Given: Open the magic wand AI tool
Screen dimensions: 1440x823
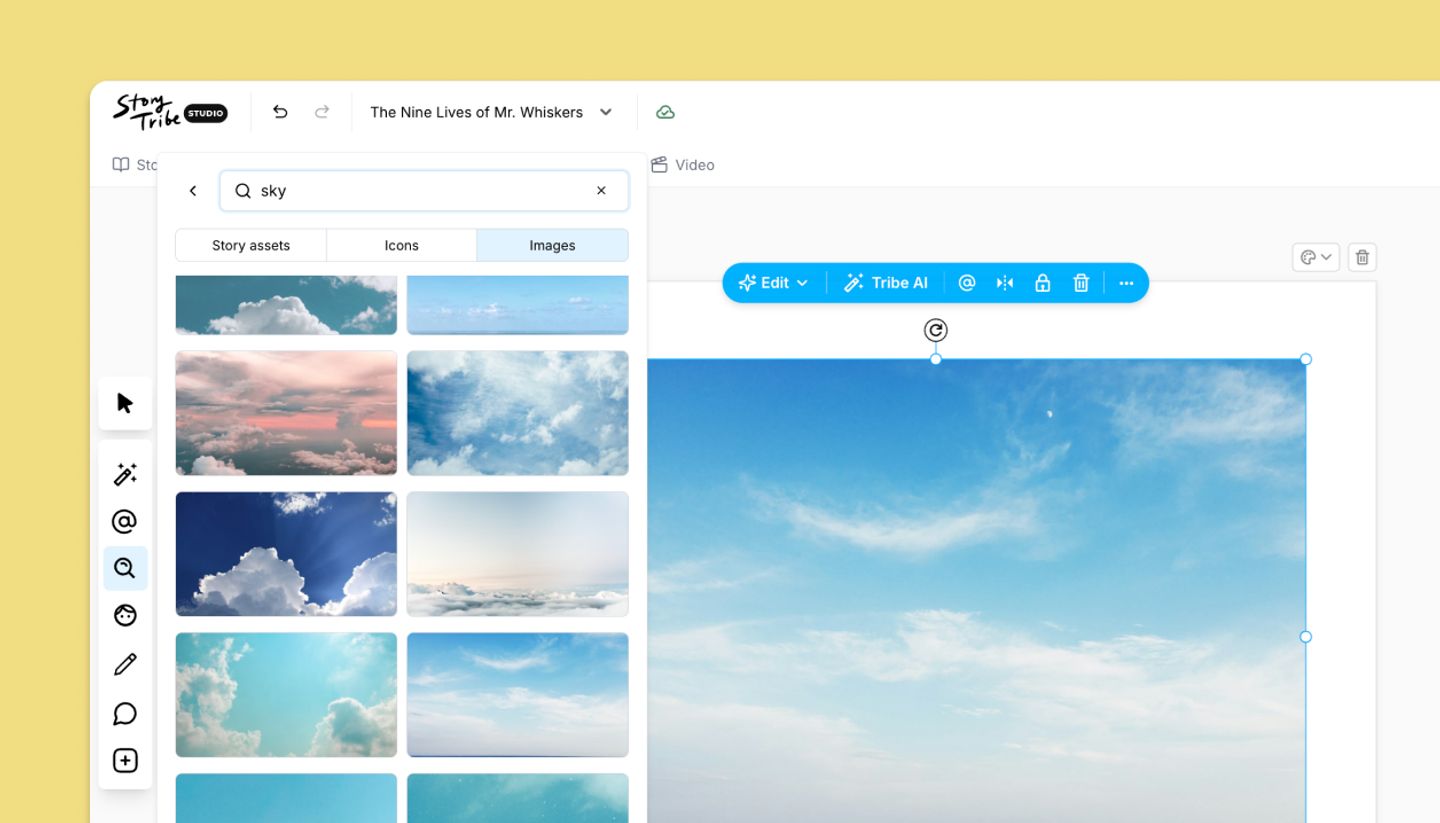Looking at the screenshot, I should click(125, 474).
